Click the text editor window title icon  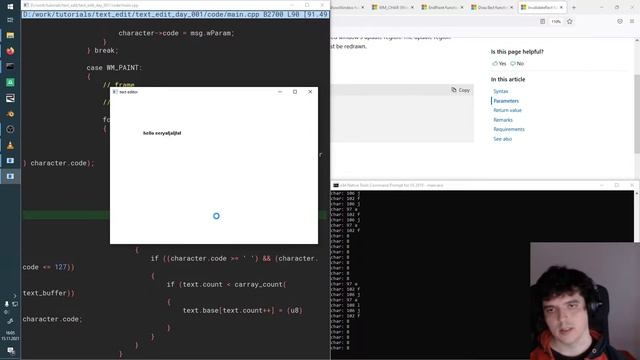pyautogui.click(x=115, y=92)
